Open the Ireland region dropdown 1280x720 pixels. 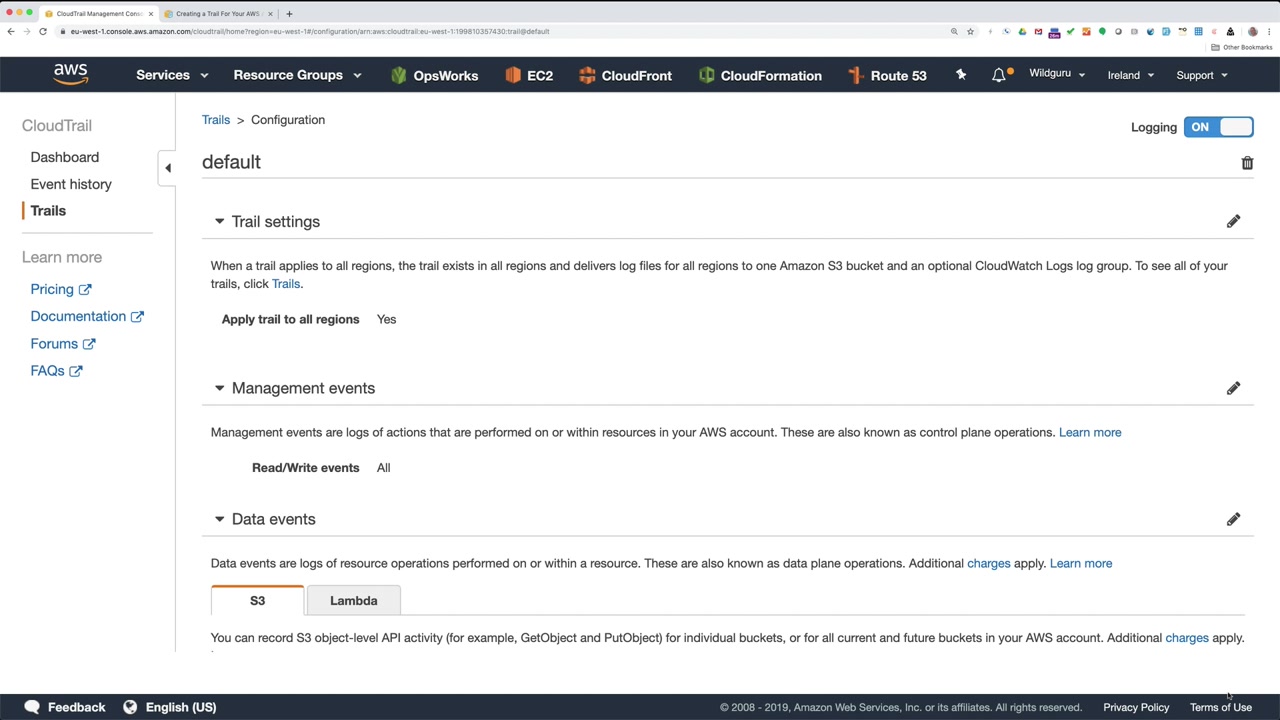click(x=1130, y=75)
